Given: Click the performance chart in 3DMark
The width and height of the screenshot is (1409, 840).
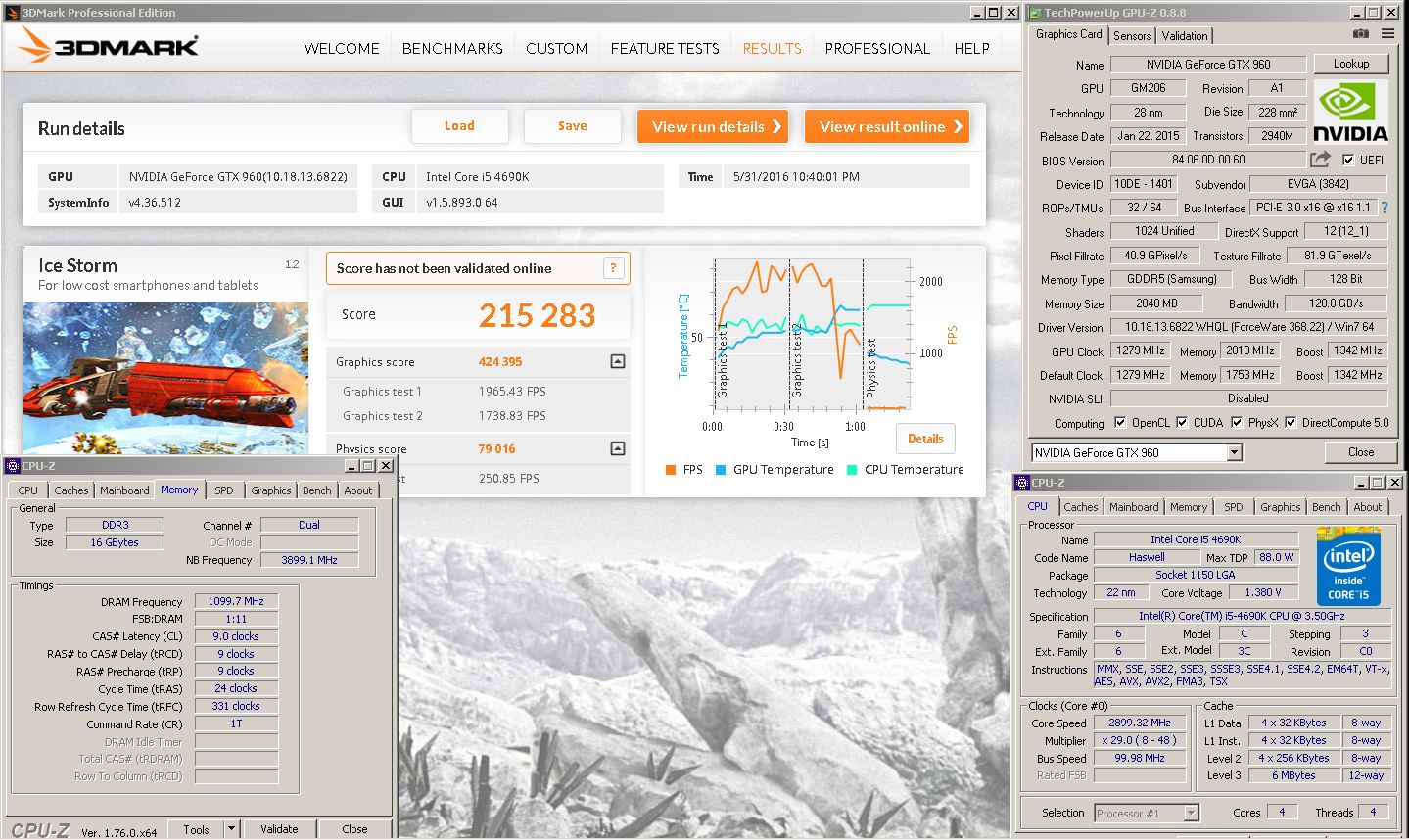Looking at the screenshot, I should [813, 333].
